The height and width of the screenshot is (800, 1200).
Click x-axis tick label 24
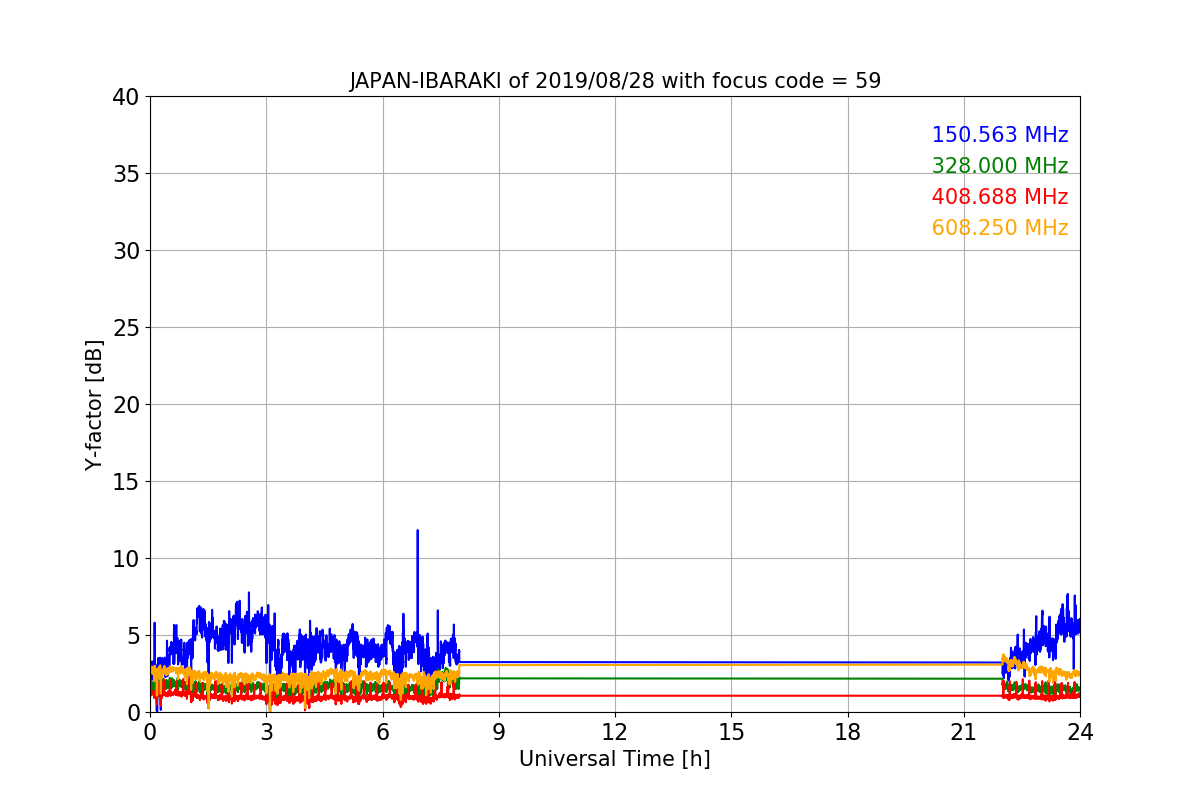coord(1080,732)
